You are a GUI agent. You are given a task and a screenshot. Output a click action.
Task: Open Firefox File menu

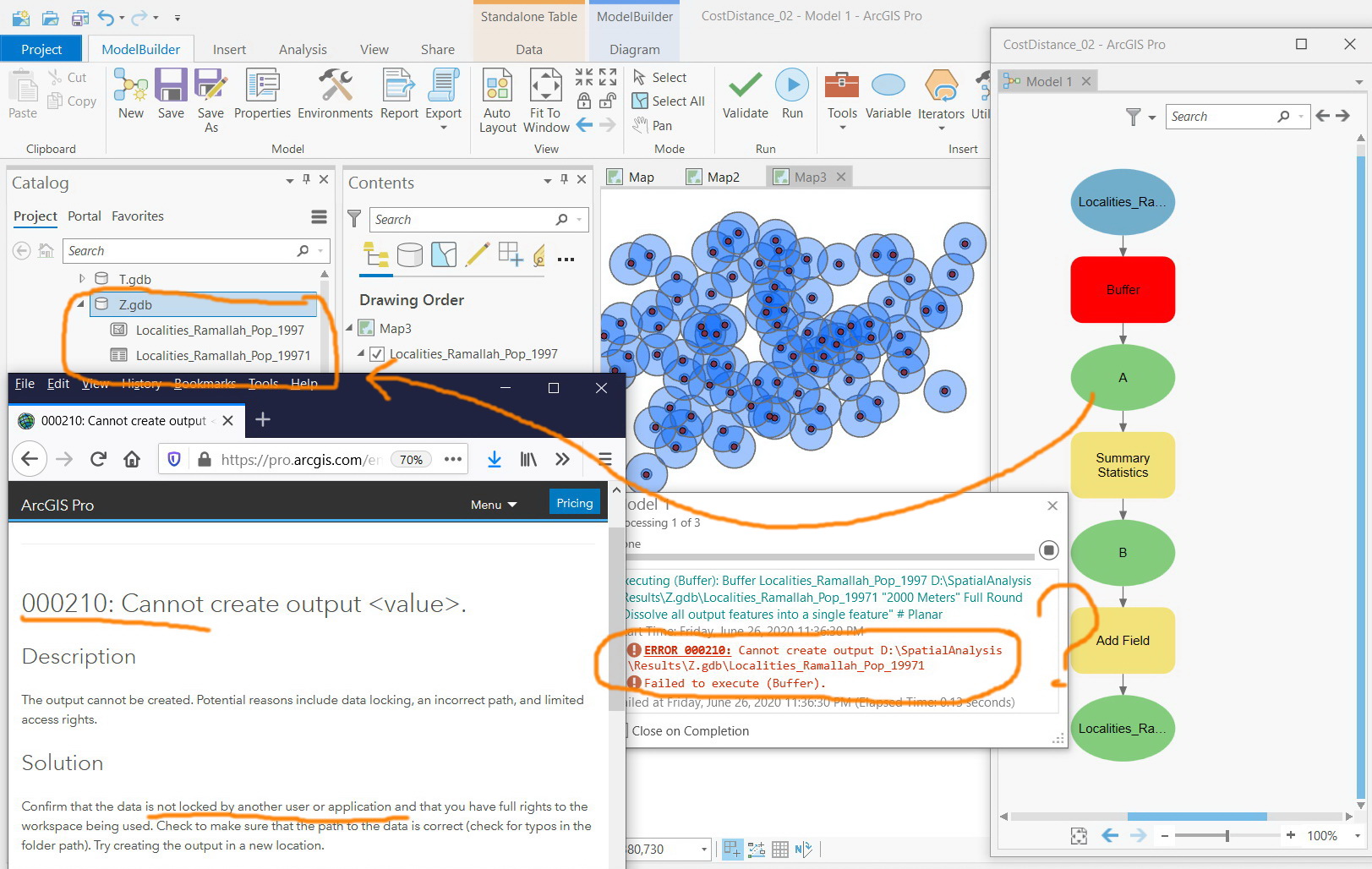(x=25, y=384)
